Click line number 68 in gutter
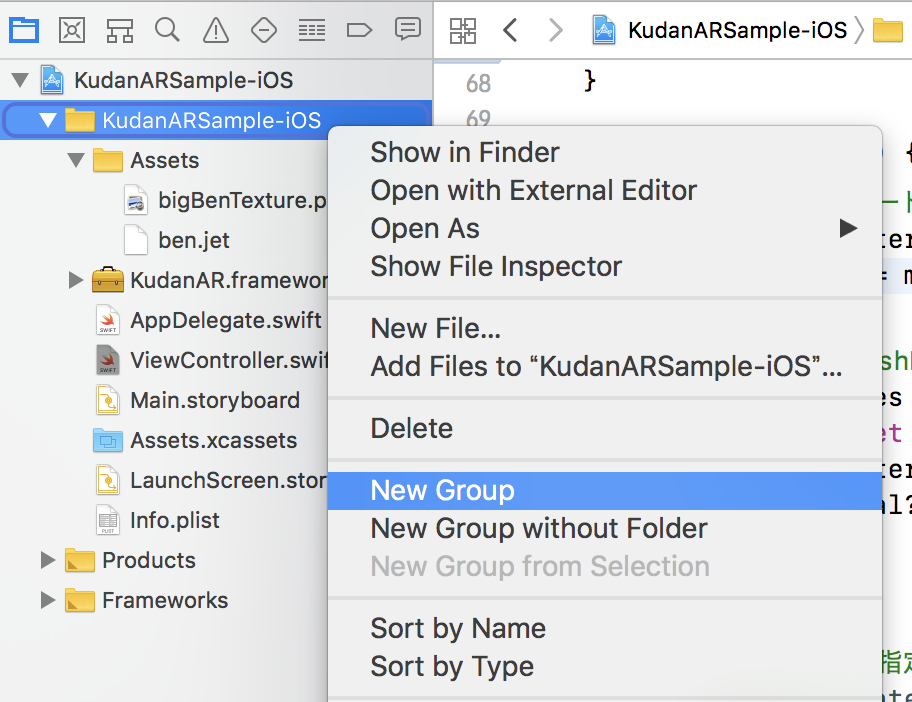The width and height of the screenshot is (912, 702). [x=478, y=83]
